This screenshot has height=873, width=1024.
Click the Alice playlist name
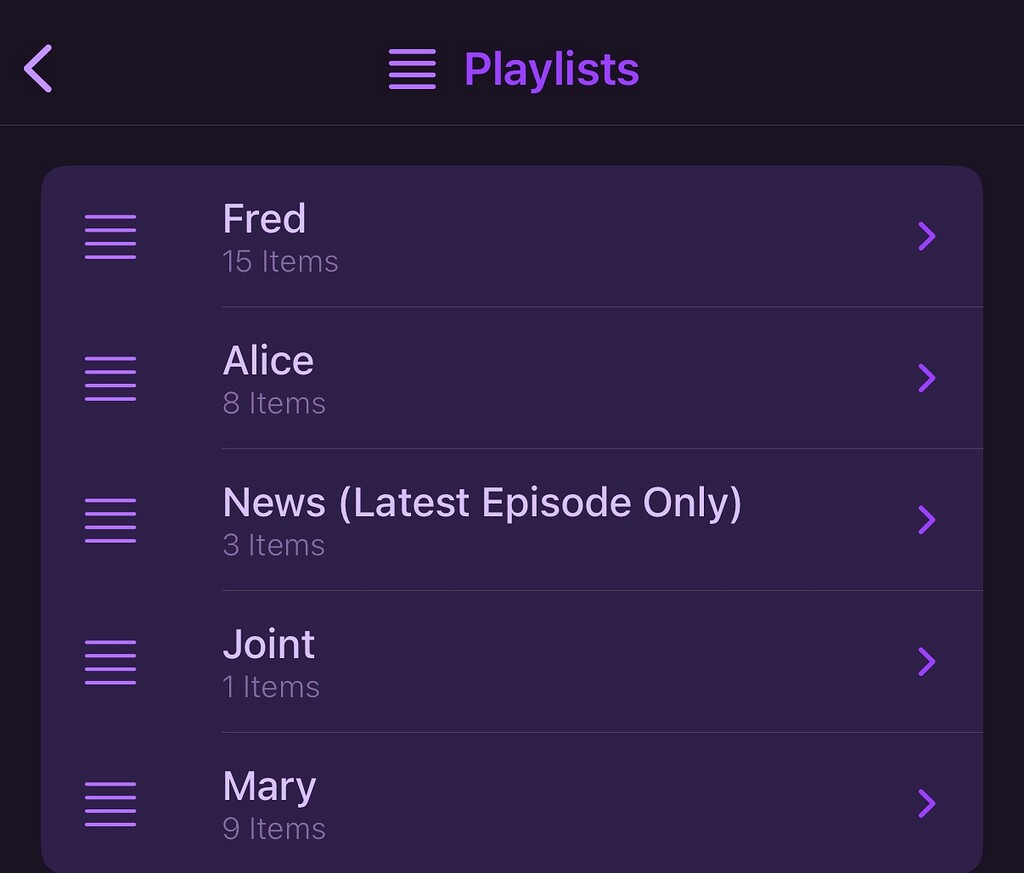tap(268, 360)
